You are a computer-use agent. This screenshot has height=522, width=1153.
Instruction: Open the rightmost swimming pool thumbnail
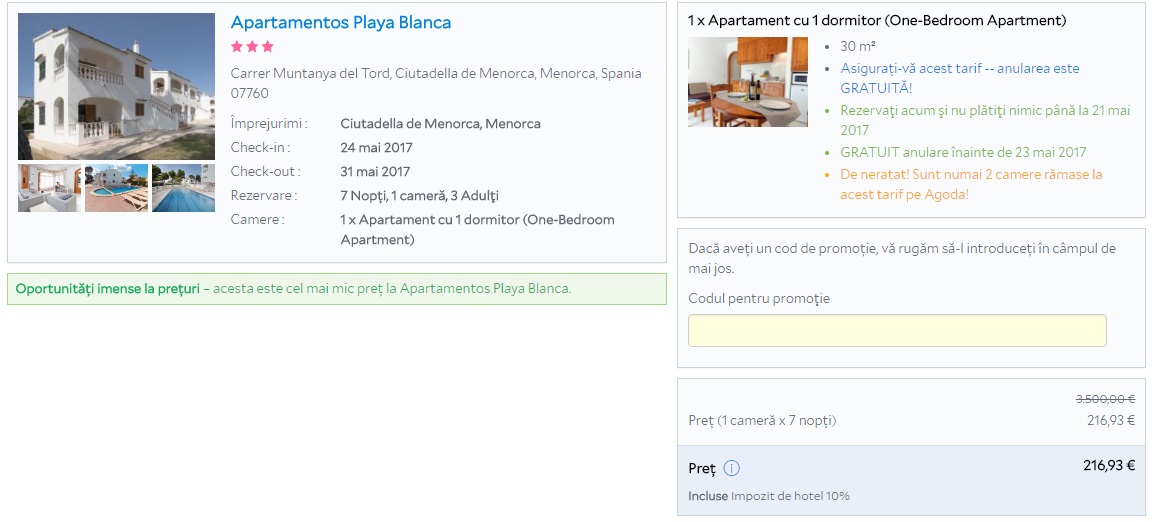pos(183,188)
